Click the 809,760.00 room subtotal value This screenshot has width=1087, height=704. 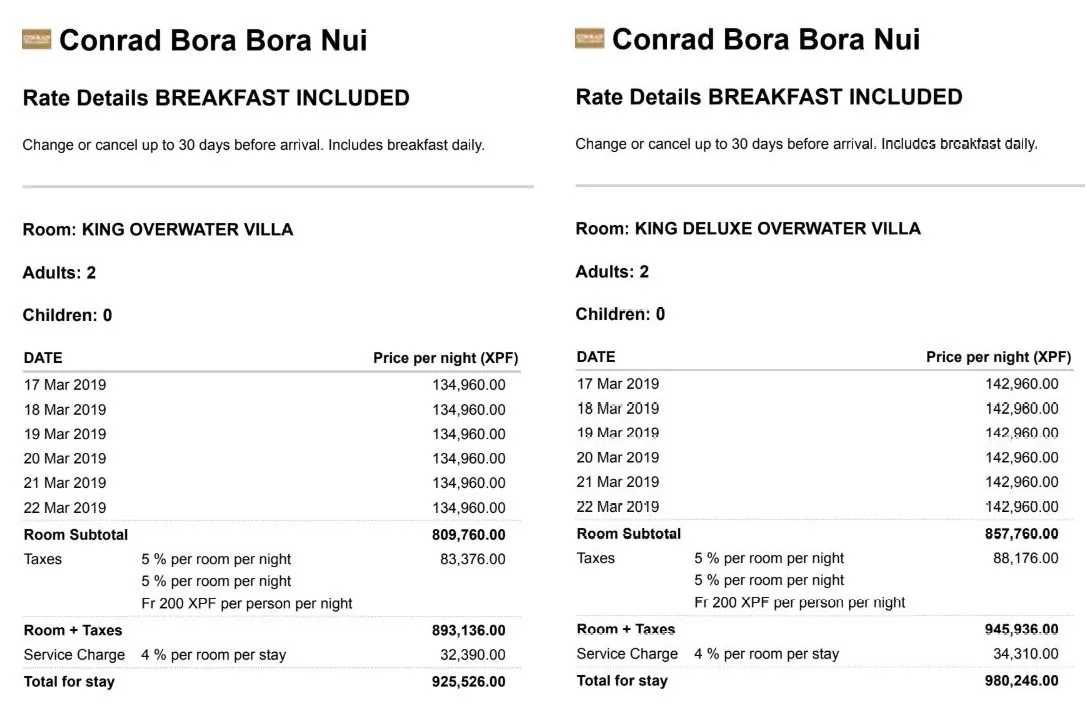pos(468,535)
